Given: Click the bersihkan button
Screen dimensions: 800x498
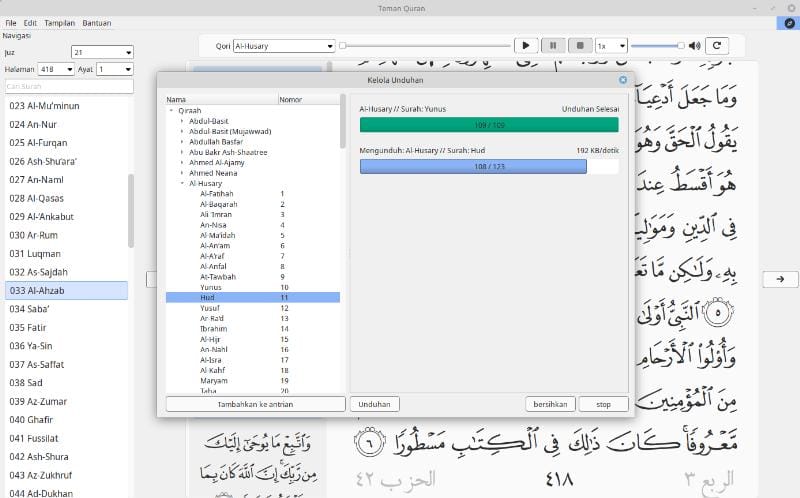Looking at the screenshot, I should [550, 404].
